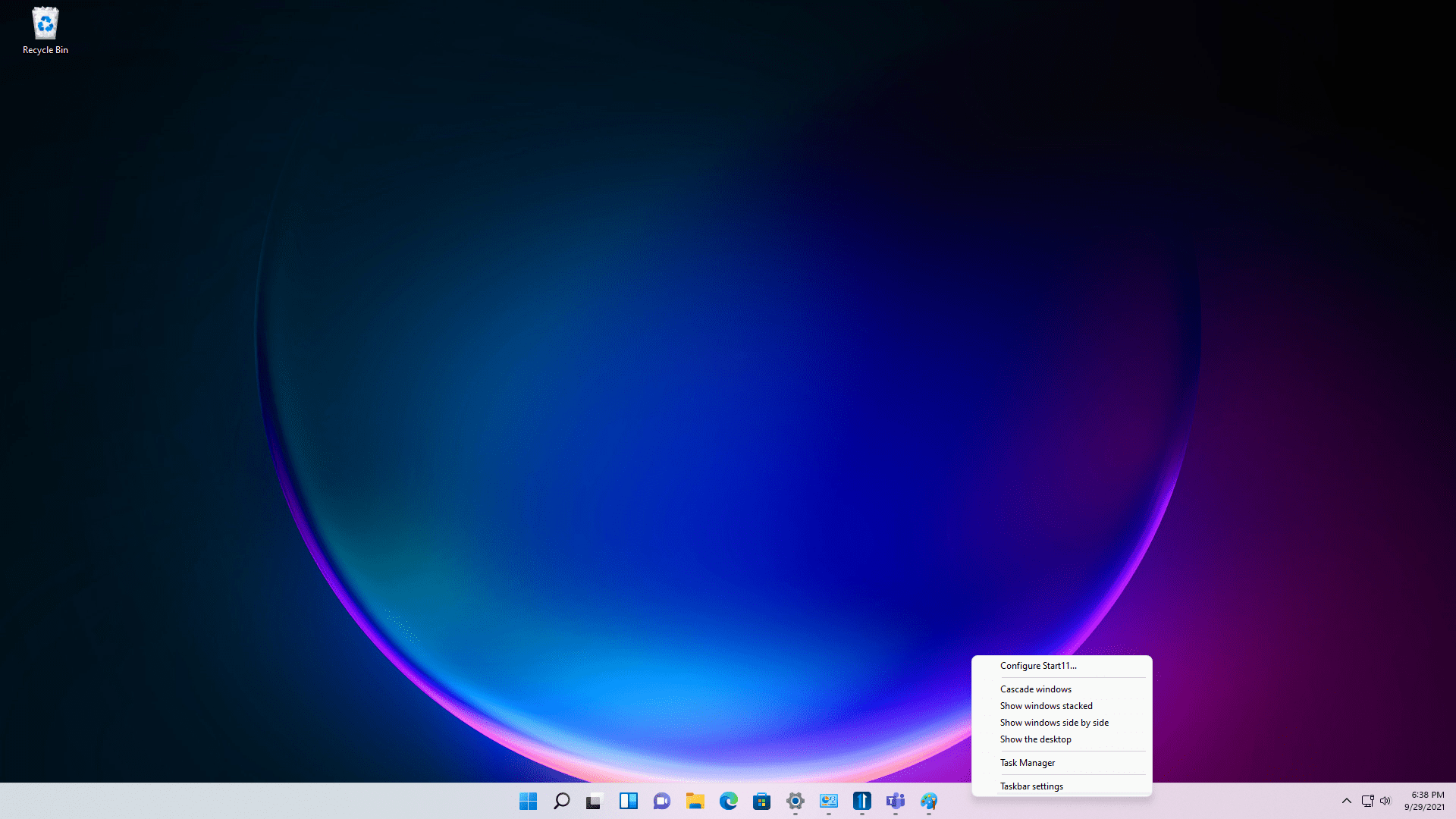Toggle volume/speaker settings
The width and height of the screenshot is (1456, 819).
coord(1385,801)
